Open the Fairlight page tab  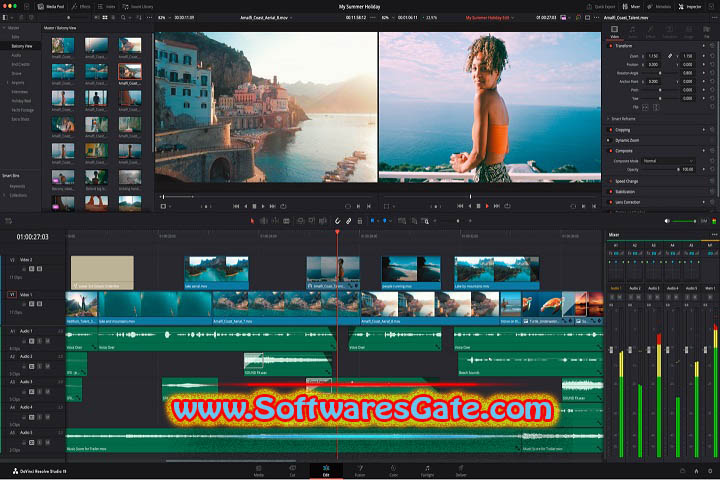pos(427,471)
